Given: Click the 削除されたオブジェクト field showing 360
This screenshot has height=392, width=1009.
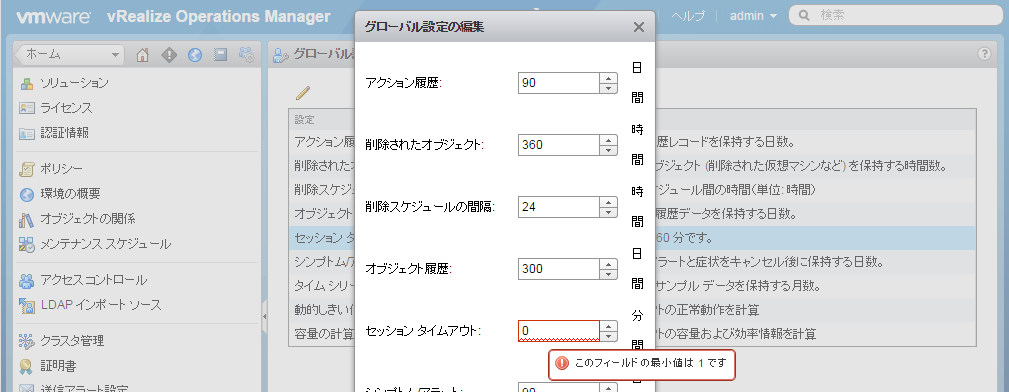Looking at the screenshot, I should coord(559,145).
